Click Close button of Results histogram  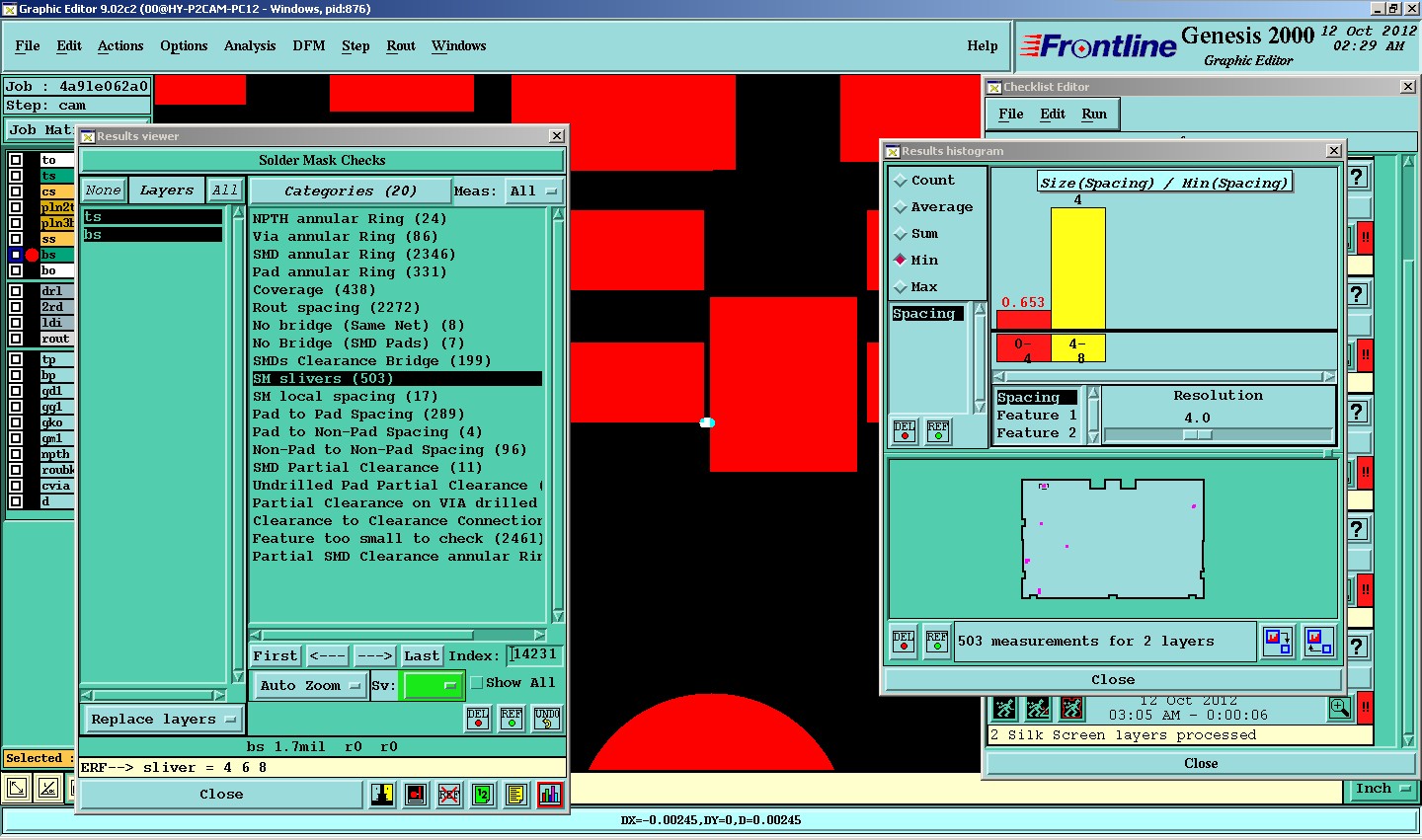click(1113, 680)
